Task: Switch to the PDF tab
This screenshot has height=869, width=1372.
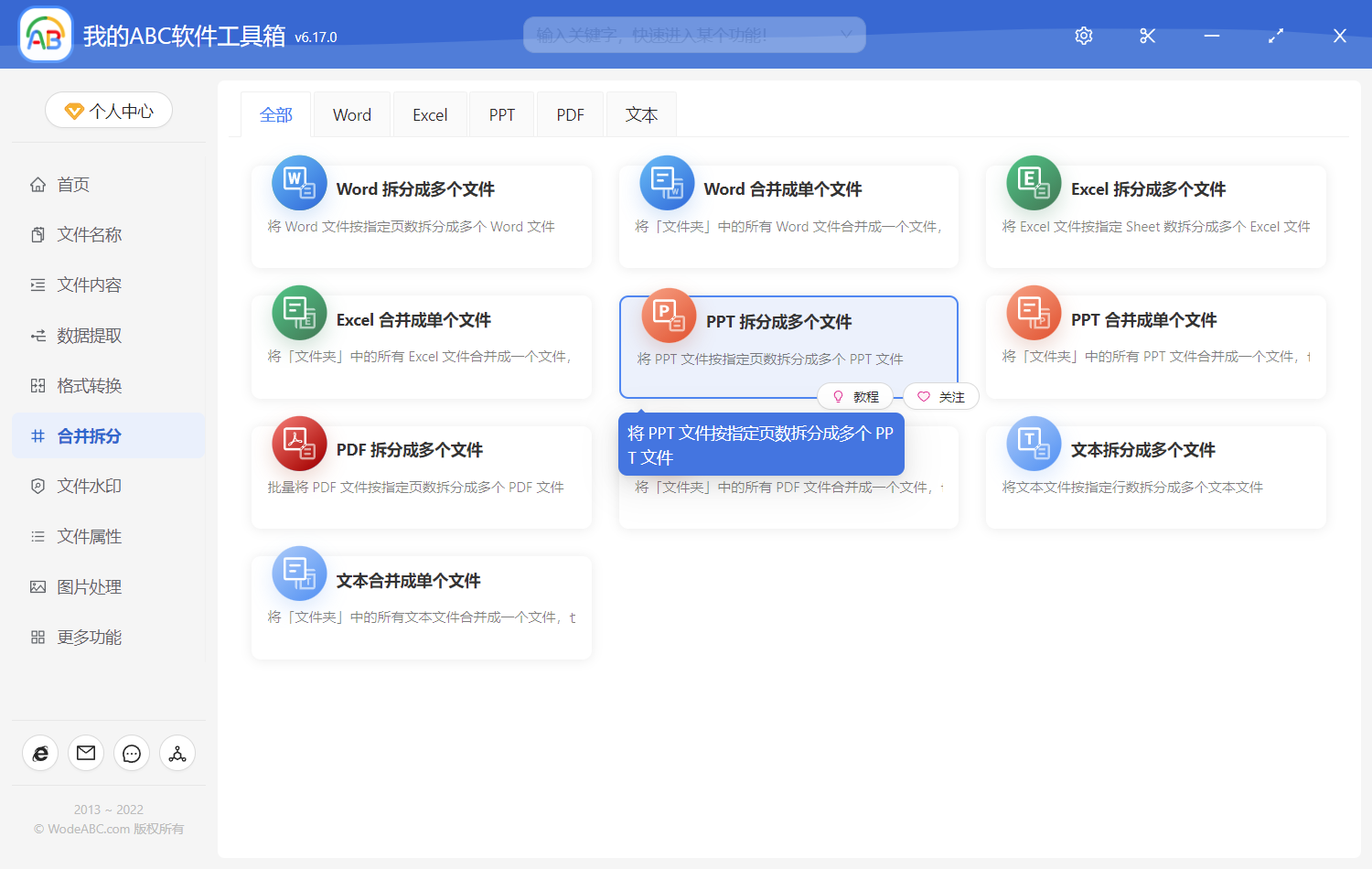Action: pos(570,115)
